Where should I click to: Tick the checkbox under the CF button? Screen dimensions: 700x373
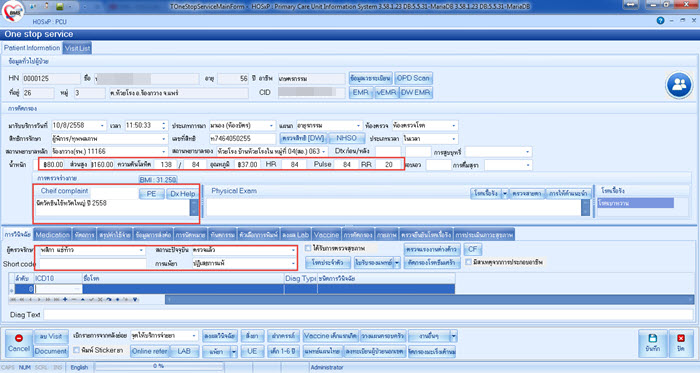click(468, 262)
